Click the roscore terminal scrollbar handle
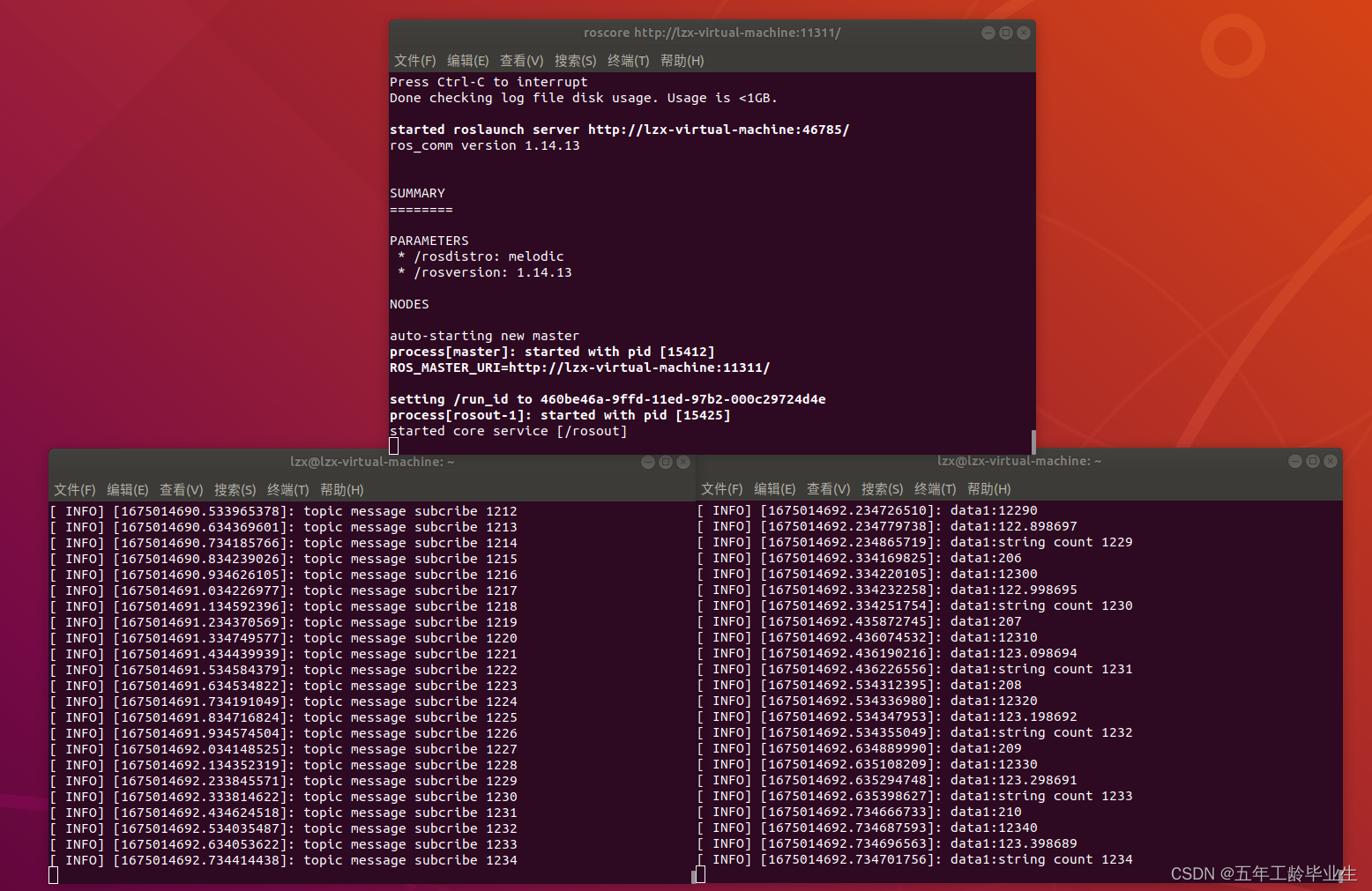This screenshot has height=891, width=1372. (1033, 442)
